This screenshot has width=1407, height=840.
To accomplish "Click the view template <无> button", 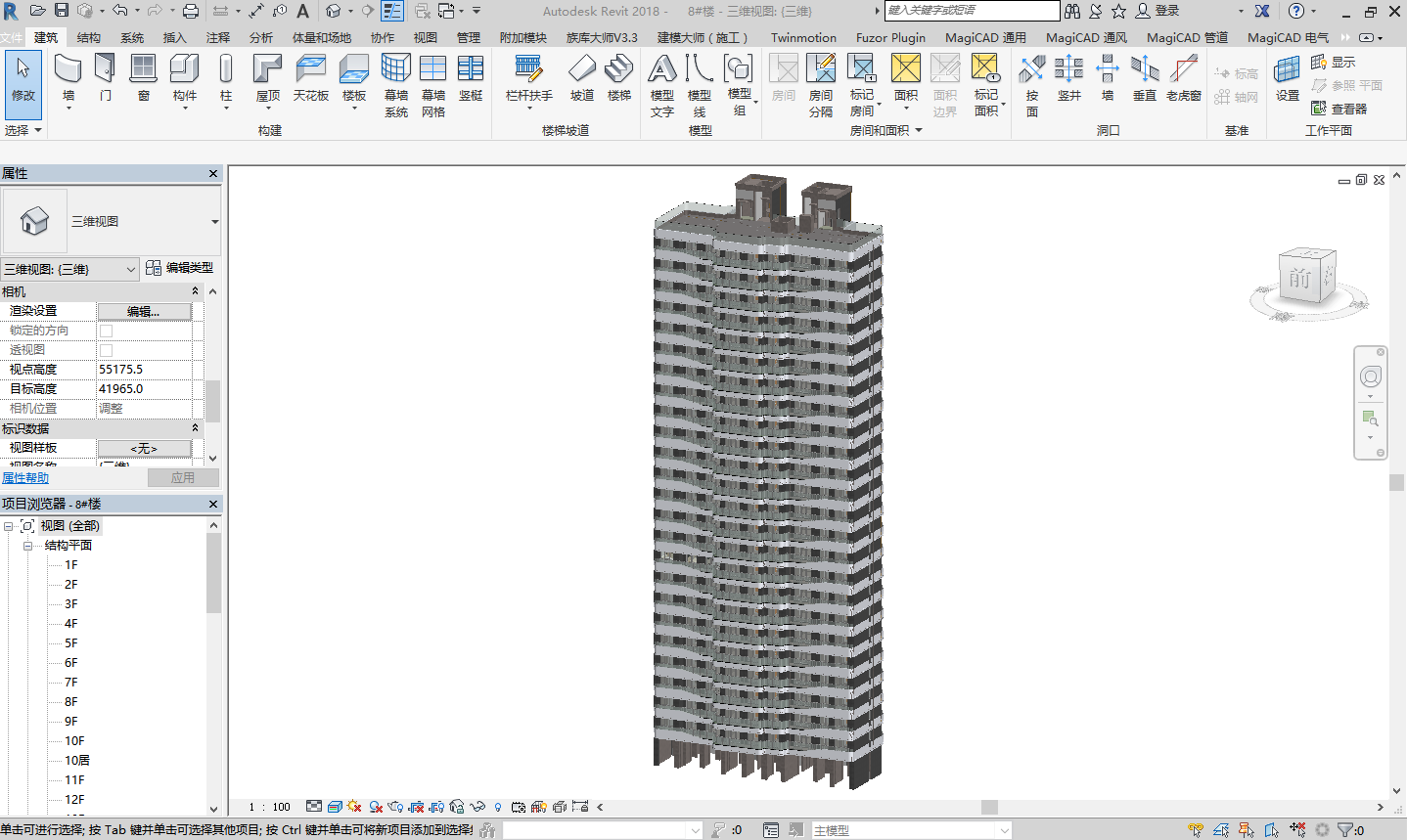I will [x=144, y=448].
